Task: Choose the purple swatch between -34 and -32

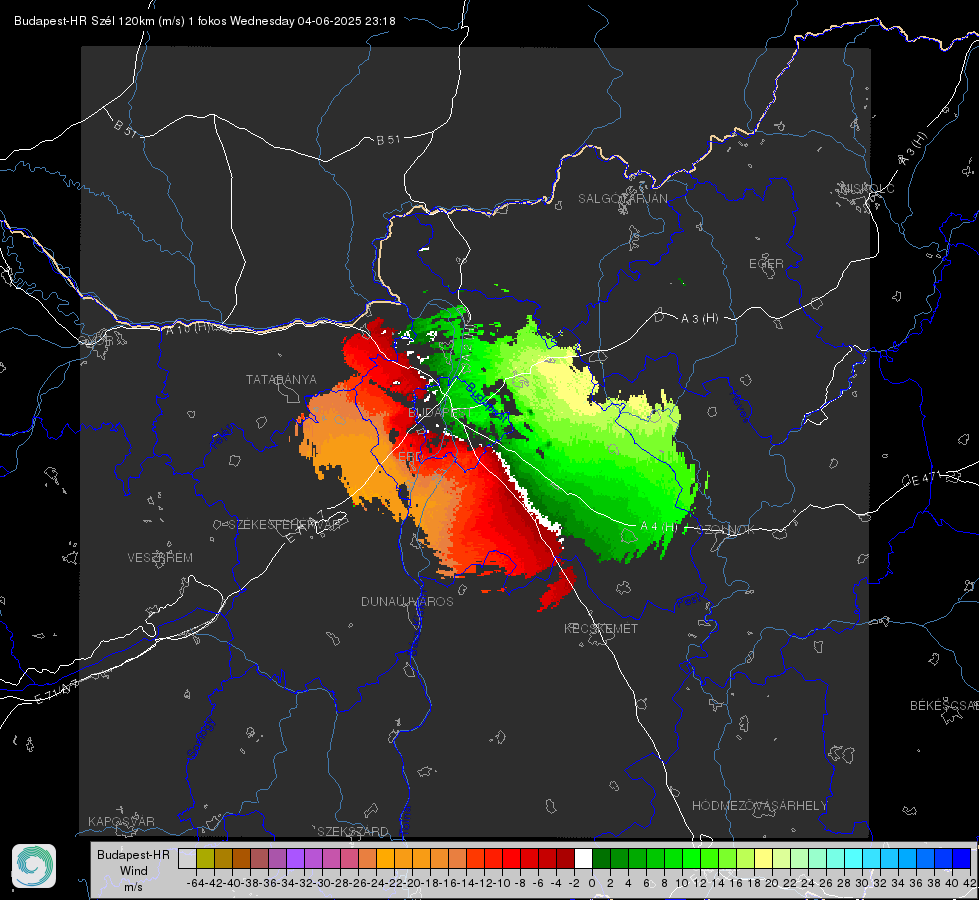Action: coord(295,858)
